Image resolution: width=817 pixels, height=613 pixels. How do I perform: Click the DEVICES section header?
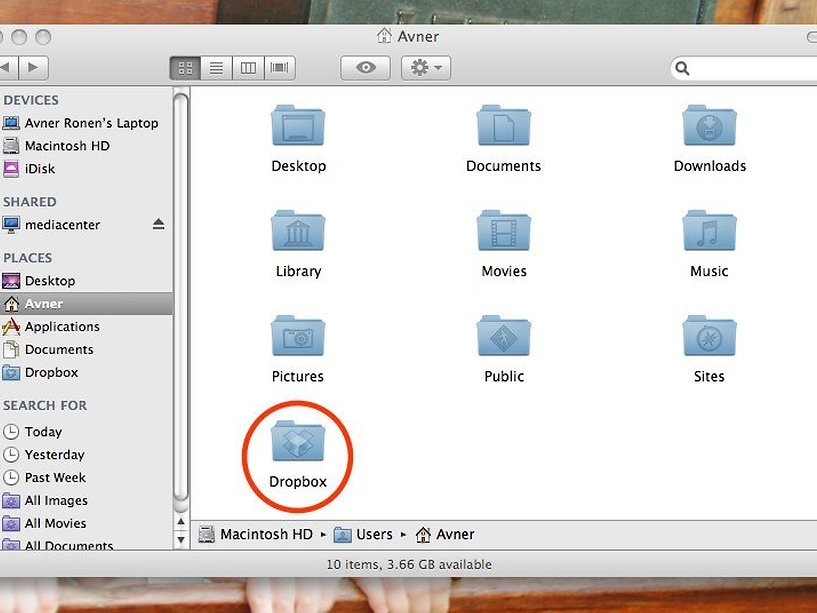click(x=31, y=100)
